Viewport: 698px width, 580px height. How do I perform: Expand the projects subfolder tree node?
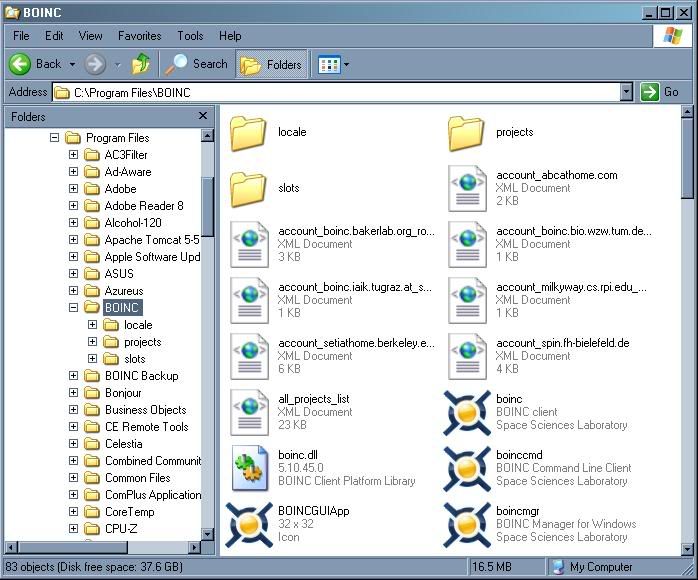click(x=92, y=341)
